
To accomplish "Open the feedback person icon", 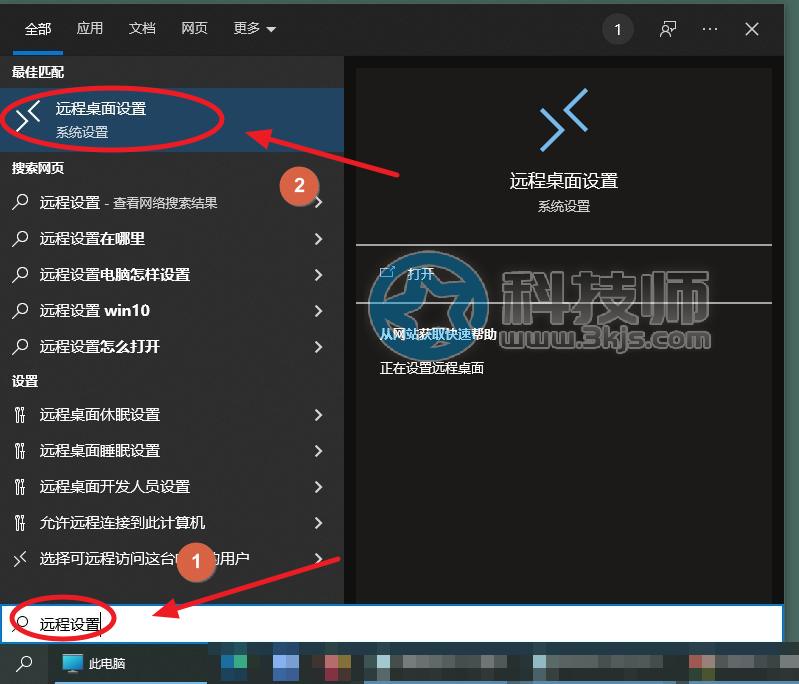I will pyautogui.click(x=668, y=29).
